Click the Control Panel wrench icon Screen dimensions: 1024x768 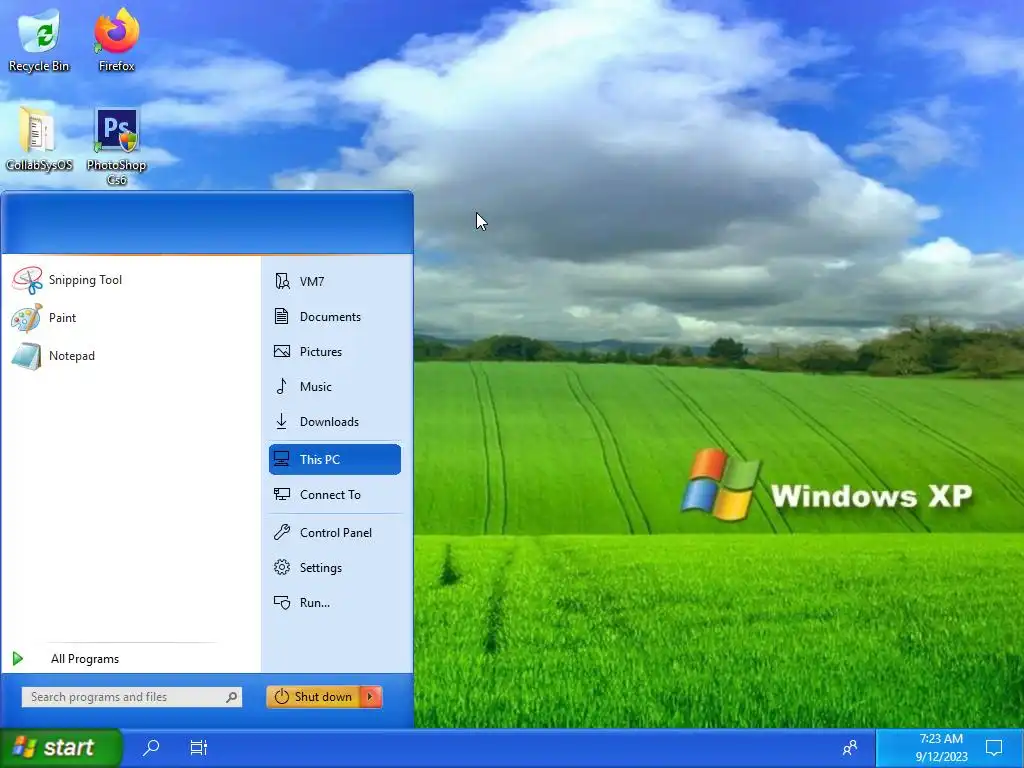coord(281,533)
